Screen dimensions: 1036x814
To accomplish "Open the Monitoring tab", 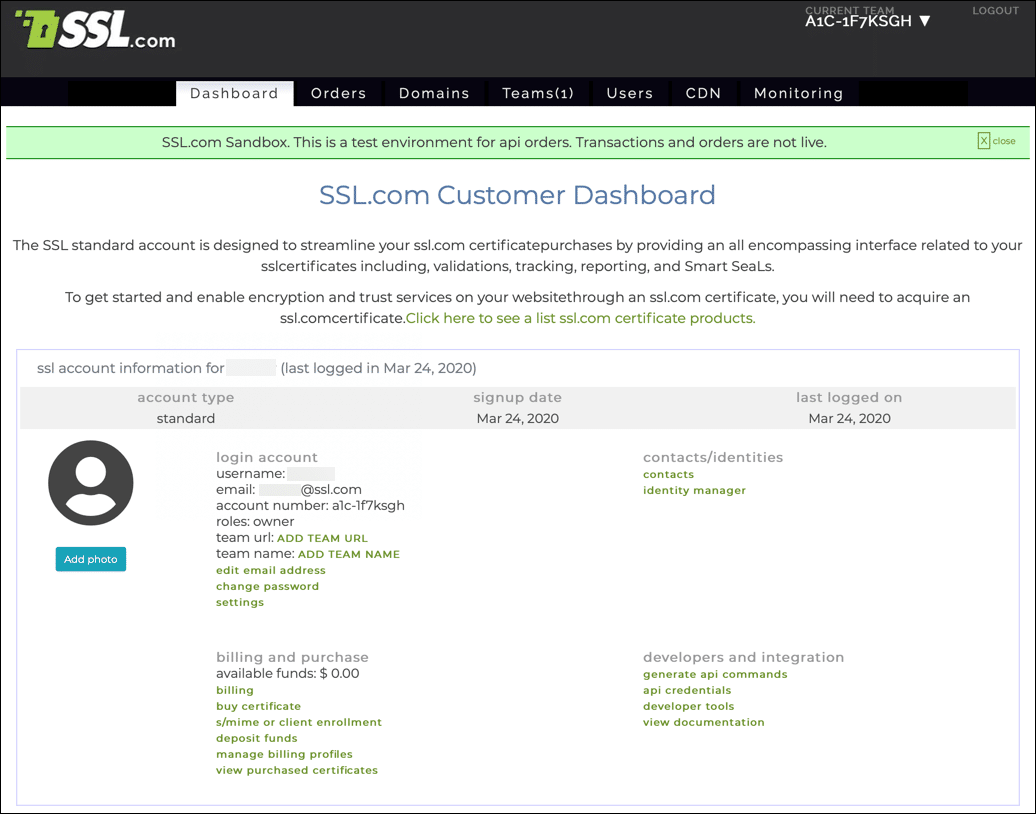I will tap(798, 93).
